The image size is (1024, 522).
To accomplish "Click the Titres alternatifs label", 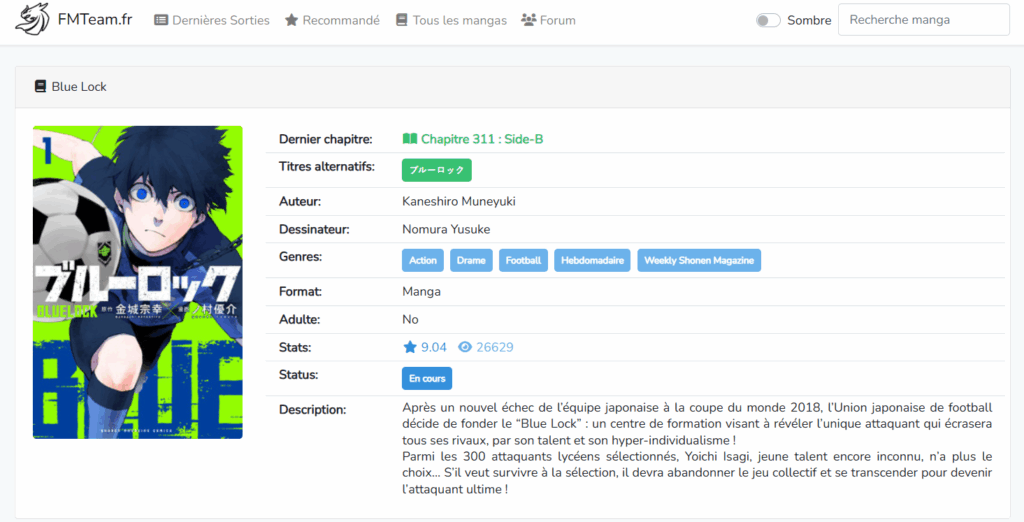I will (x=327, y=167).
